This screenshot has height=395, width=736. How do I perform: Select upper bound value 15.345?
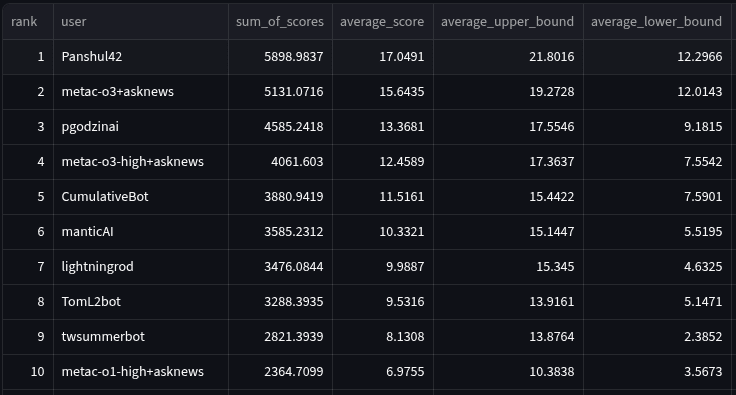pos(508,267)
